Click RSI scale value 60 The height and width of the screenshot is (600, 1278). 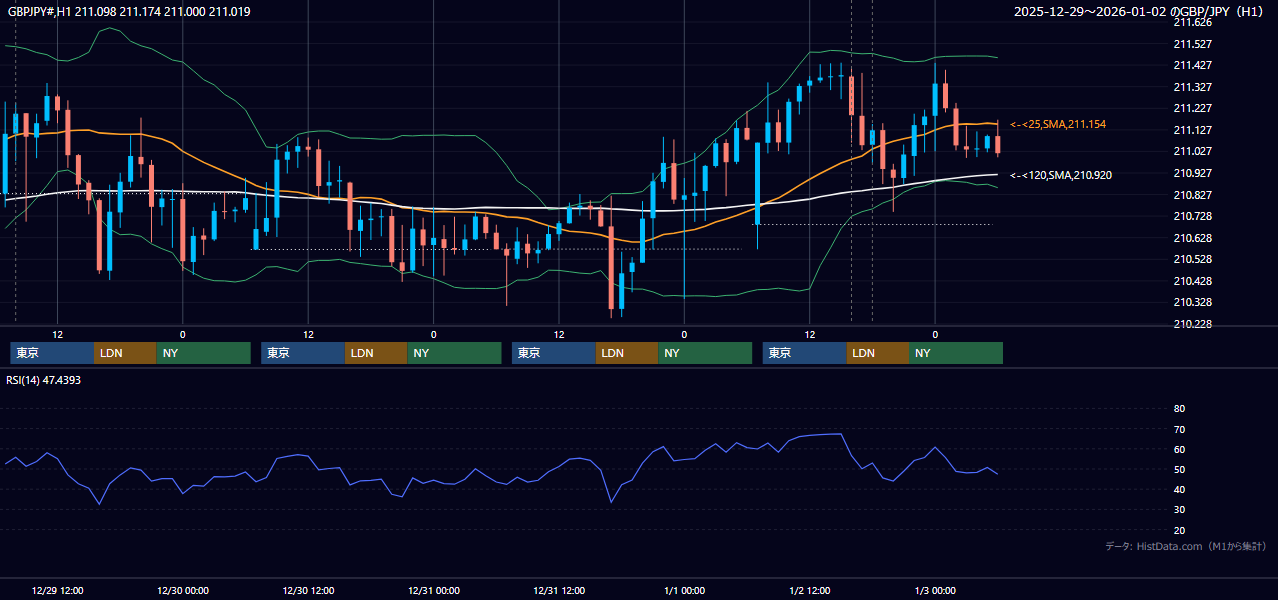(x=1179, y=449)
